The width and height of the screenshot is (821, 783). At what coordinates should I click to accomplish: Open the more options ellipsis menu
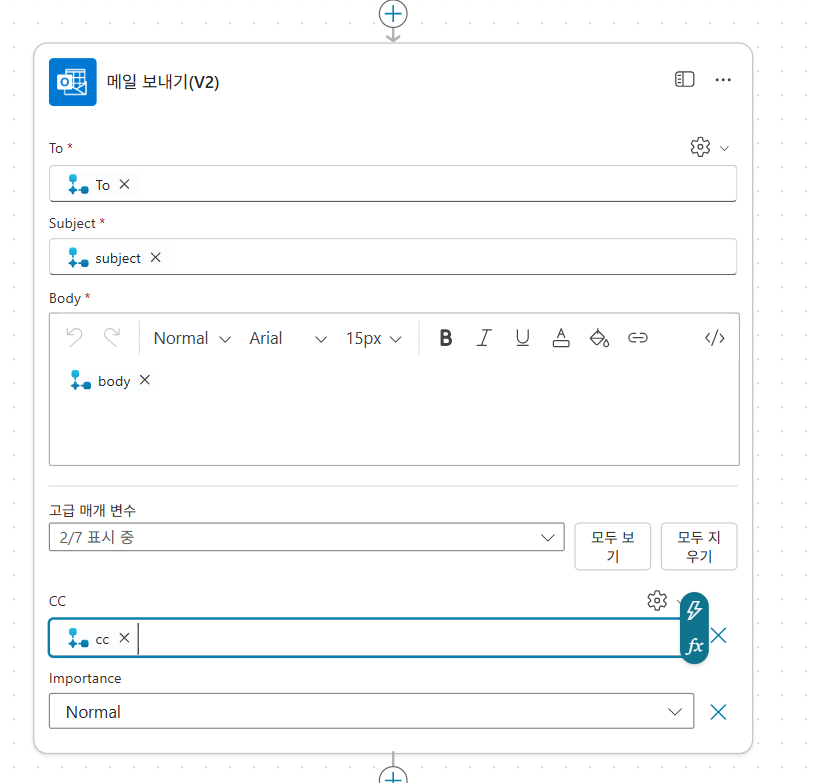723,80
